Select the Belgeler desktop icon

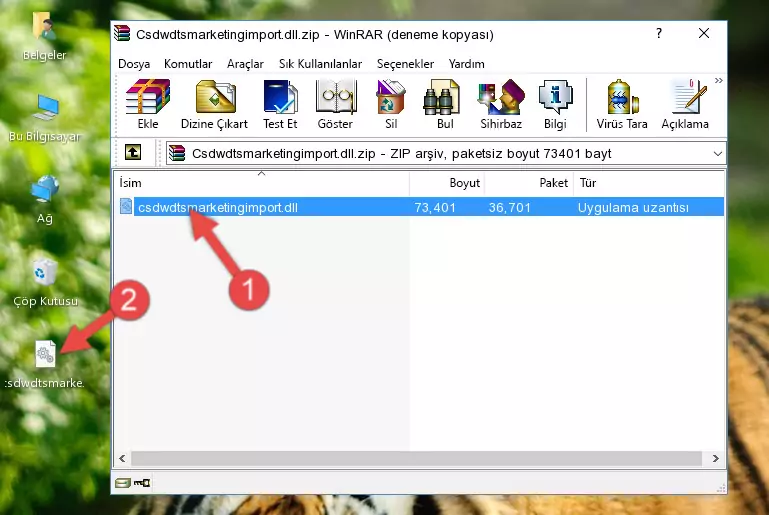click(x=45, y=36)
